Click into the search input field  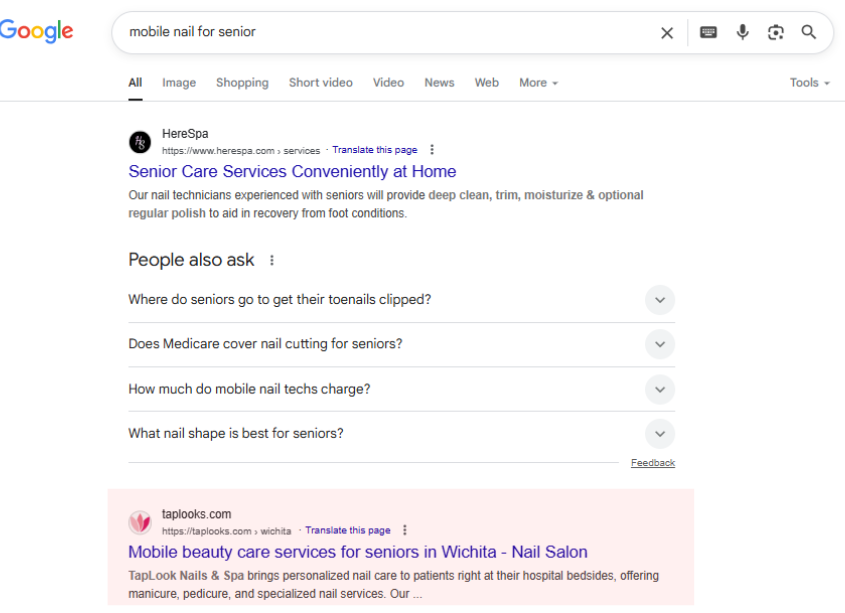[x=388, y=32]
